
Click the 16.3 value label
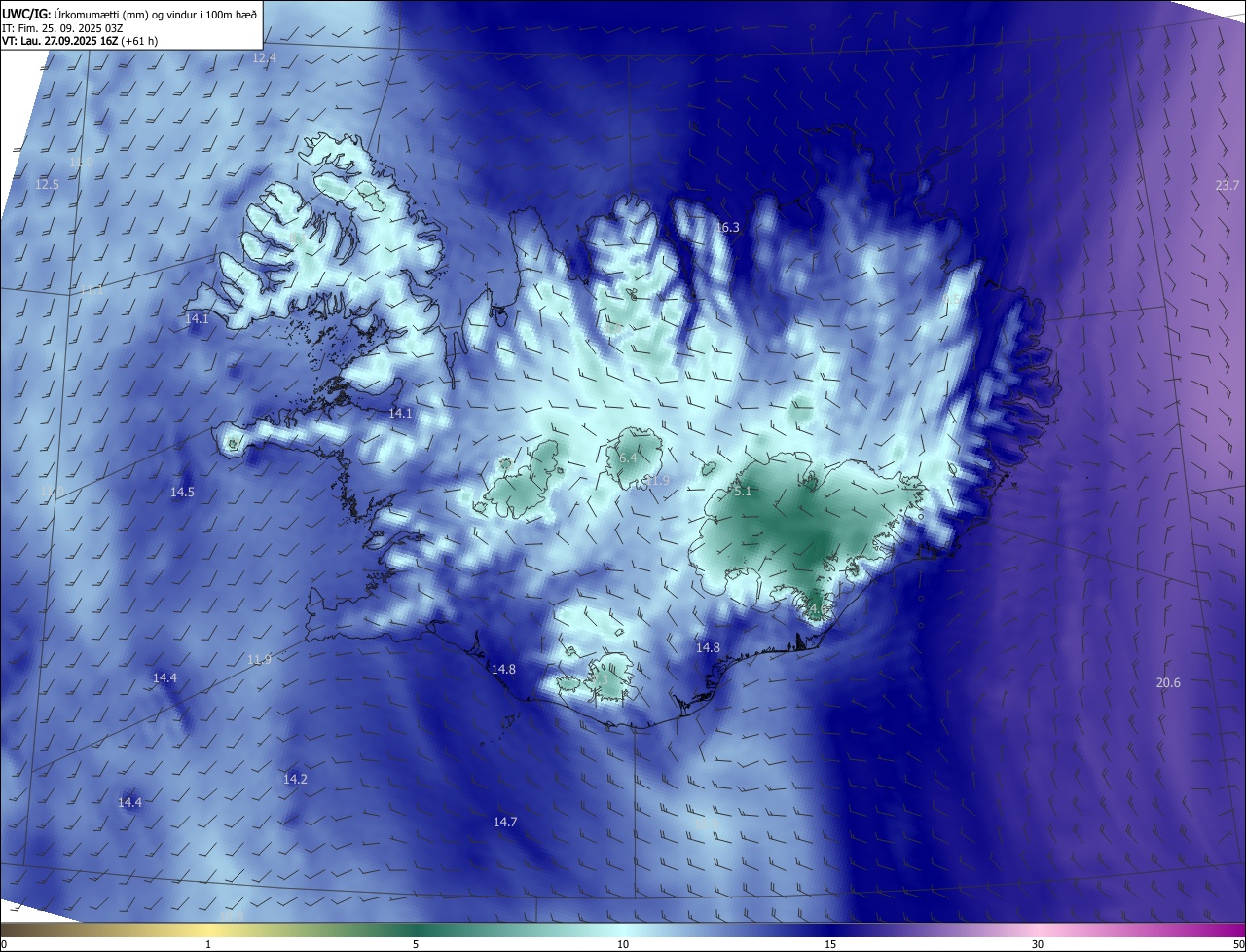click(727, 227)
